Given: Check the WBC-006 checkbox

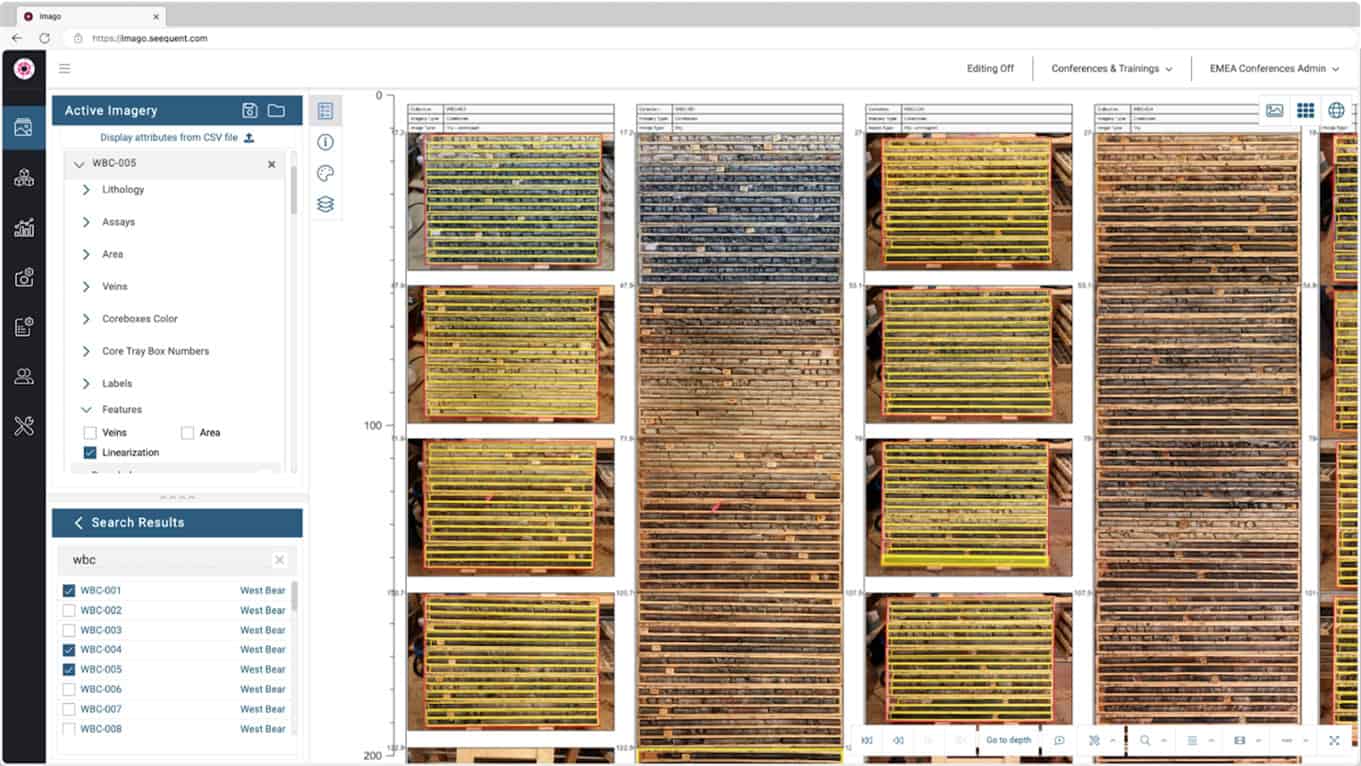Looking at the screenshot, I should tap(69, 689).
